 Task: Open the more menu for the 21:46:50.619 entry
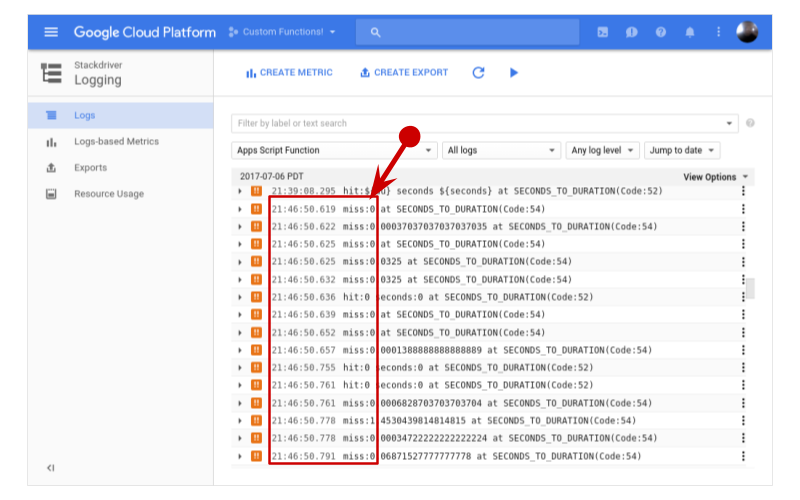(x=743, y=209)
